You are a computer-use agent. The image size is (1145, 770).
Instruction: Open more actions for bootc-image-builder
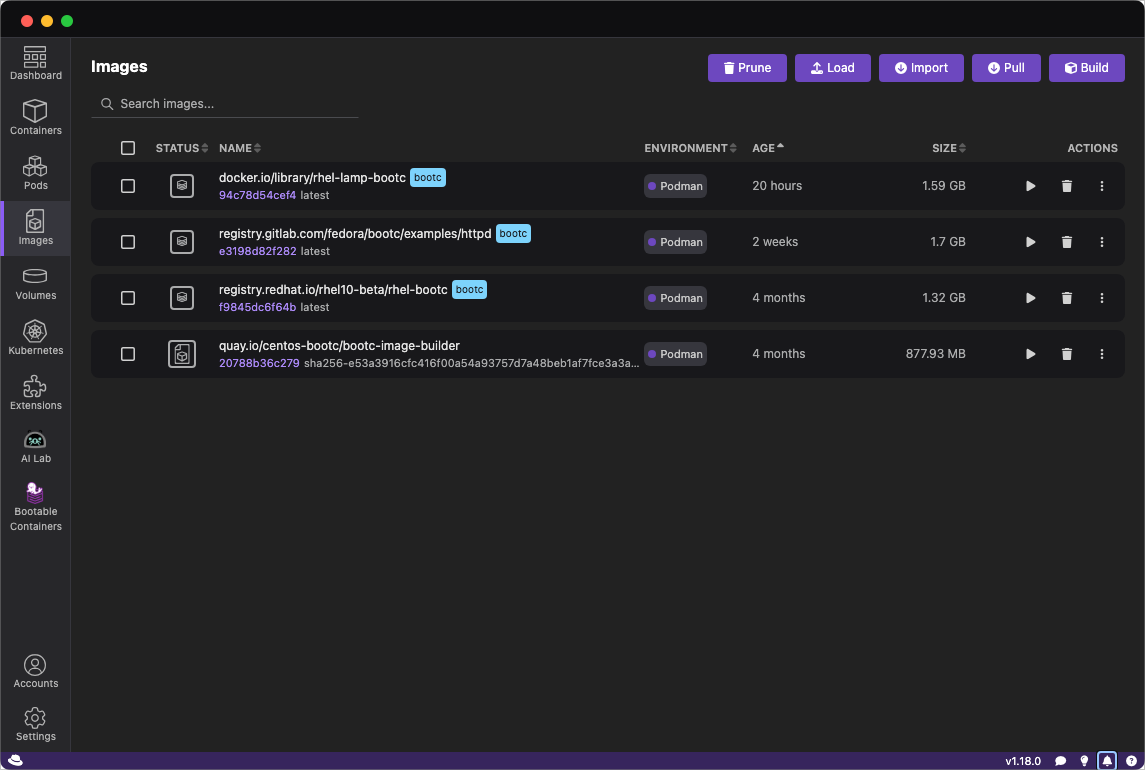point(1101,354)
